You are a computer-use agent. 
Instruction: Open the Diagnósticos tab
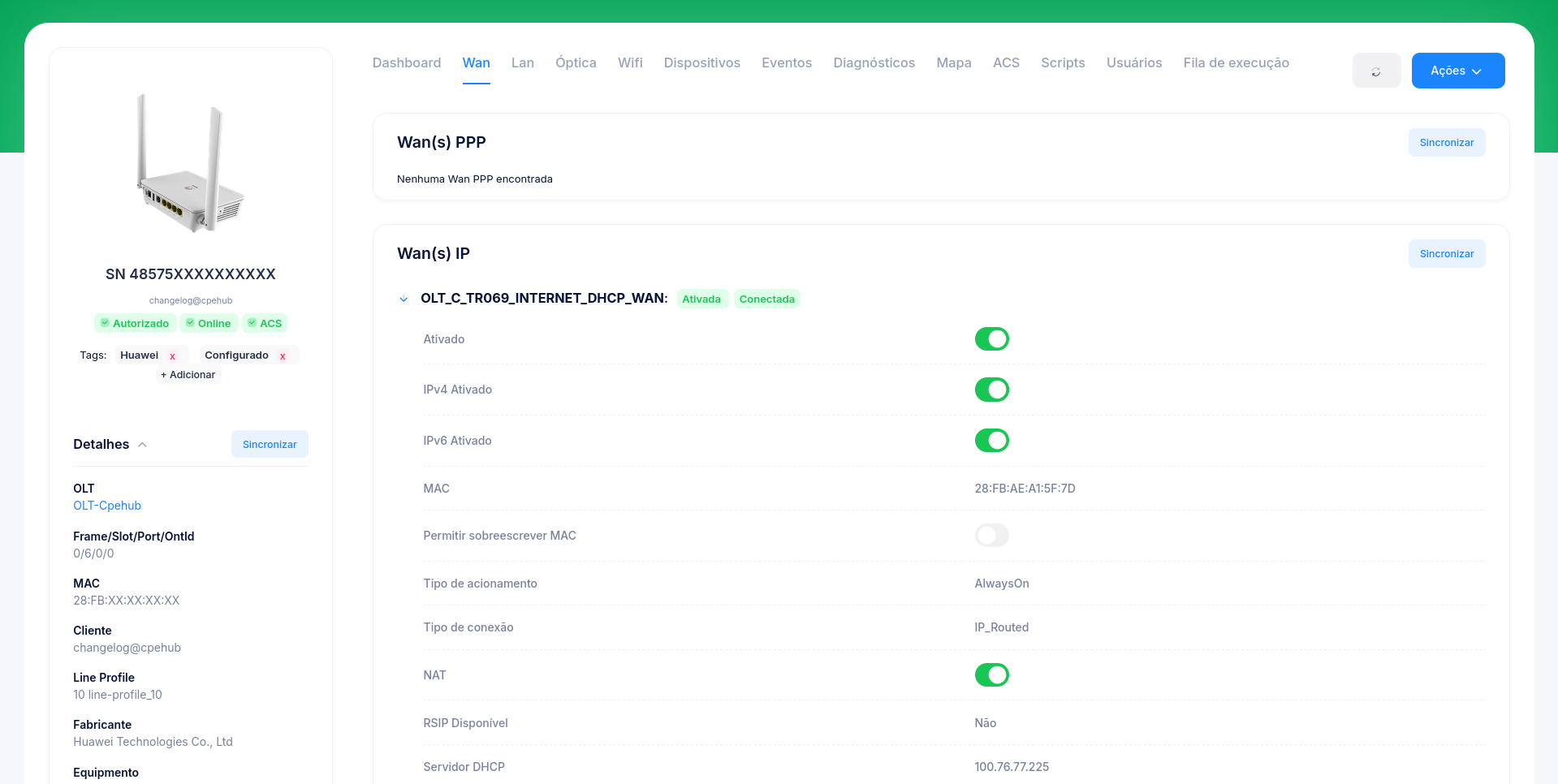[x=874, y=62]
